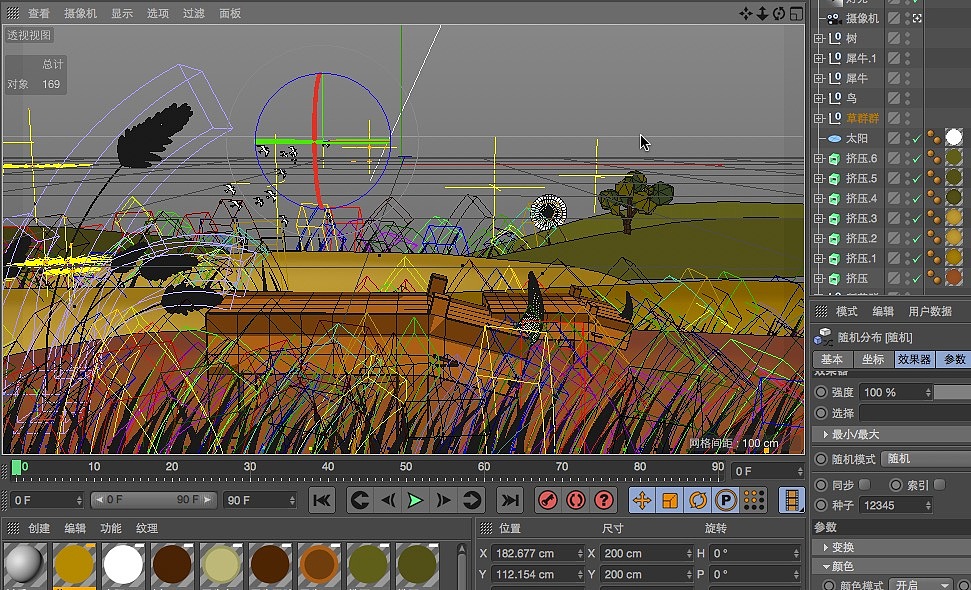The image size is (971, 590).
Task: Toggle viewport maximize panel icon
Action: click(796, 13)
